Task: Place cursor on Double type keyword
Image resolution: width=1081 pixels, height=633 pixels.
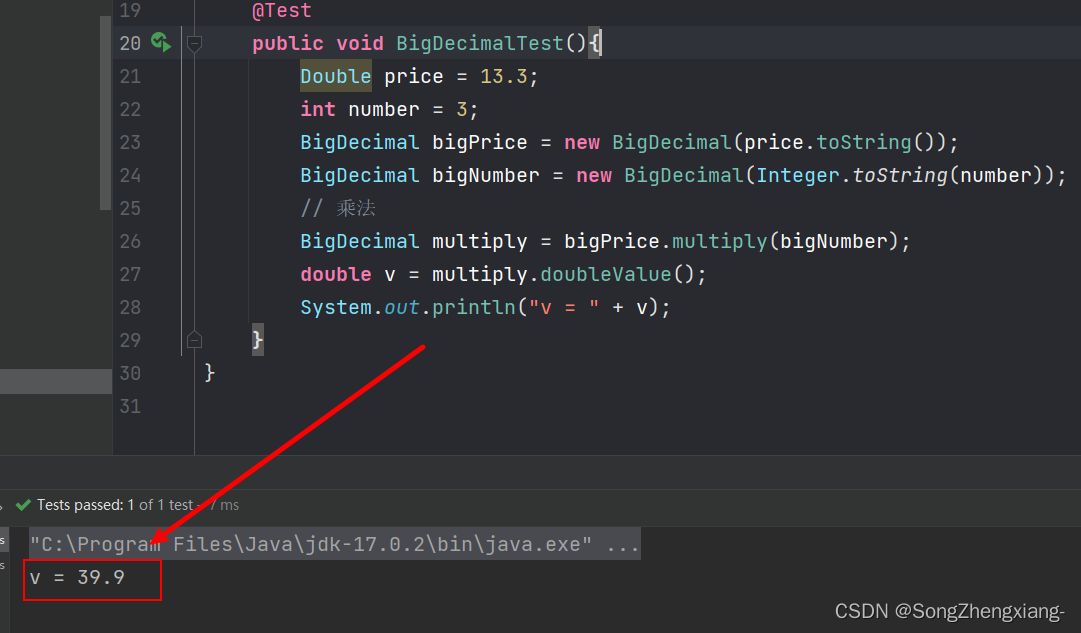Action: (x=336, y=76)
